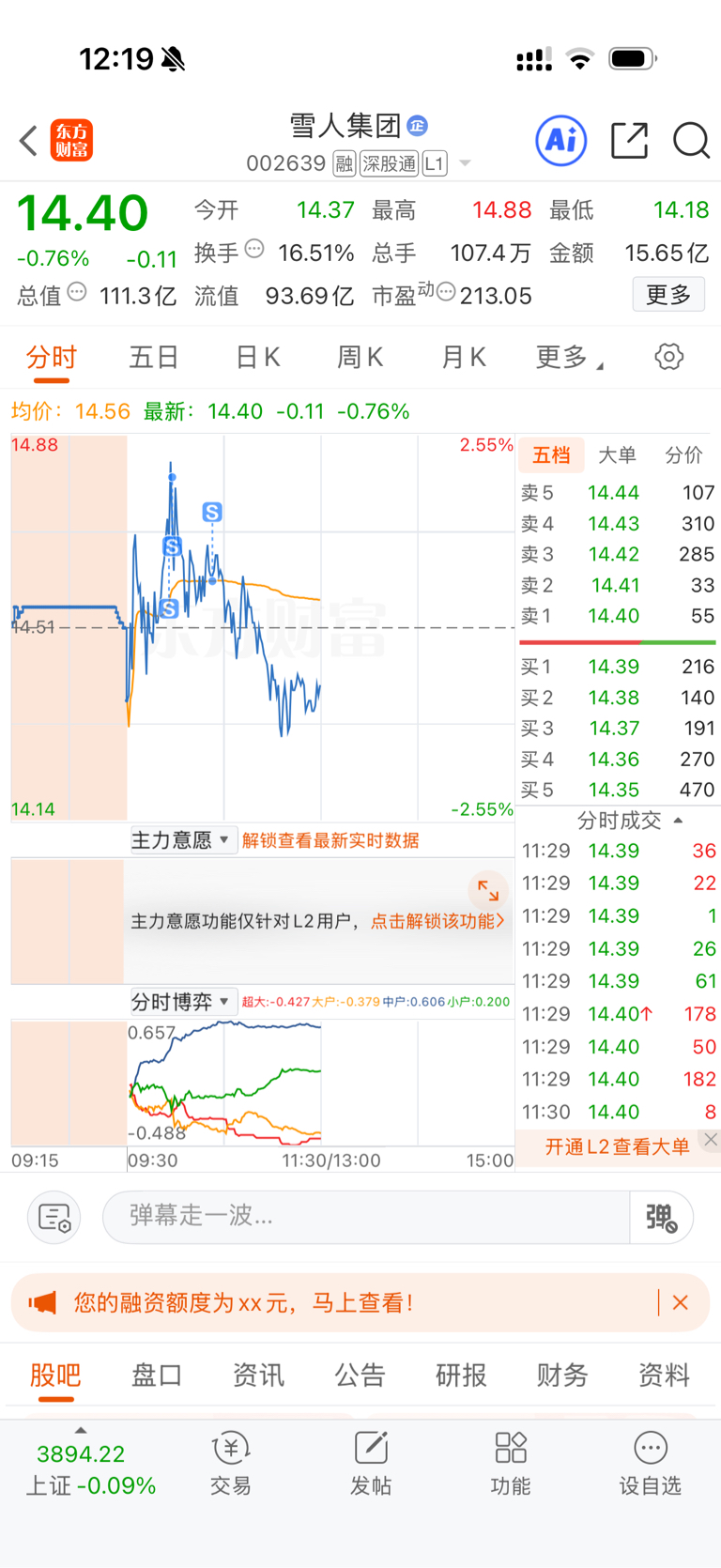Screen dimensions: 721x1568
Task: Open the AI assistant icon
Action: [x=560, y=141]
